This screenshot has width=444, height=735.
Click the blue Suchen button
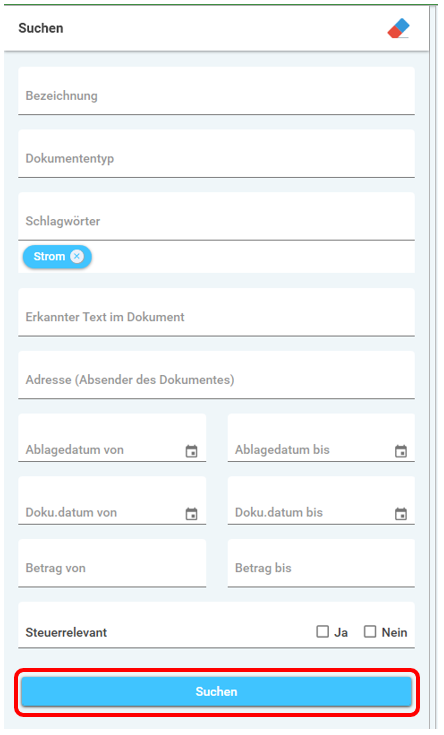[x=216, y=691]
